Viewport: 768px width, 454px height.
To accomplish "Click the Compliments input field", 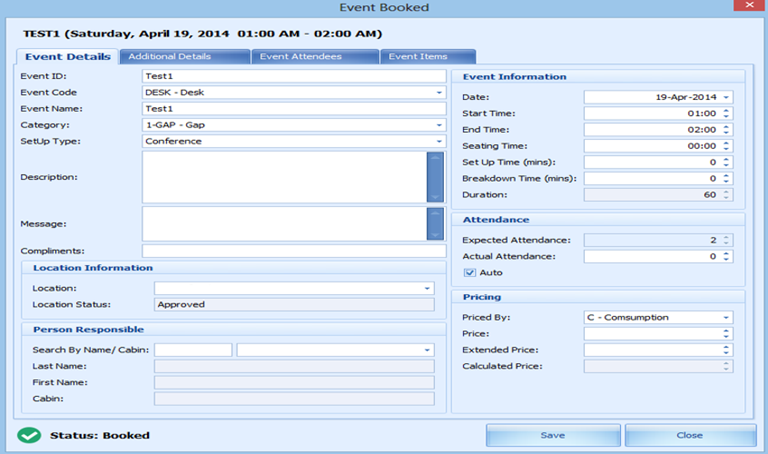I will pos(294,251).
